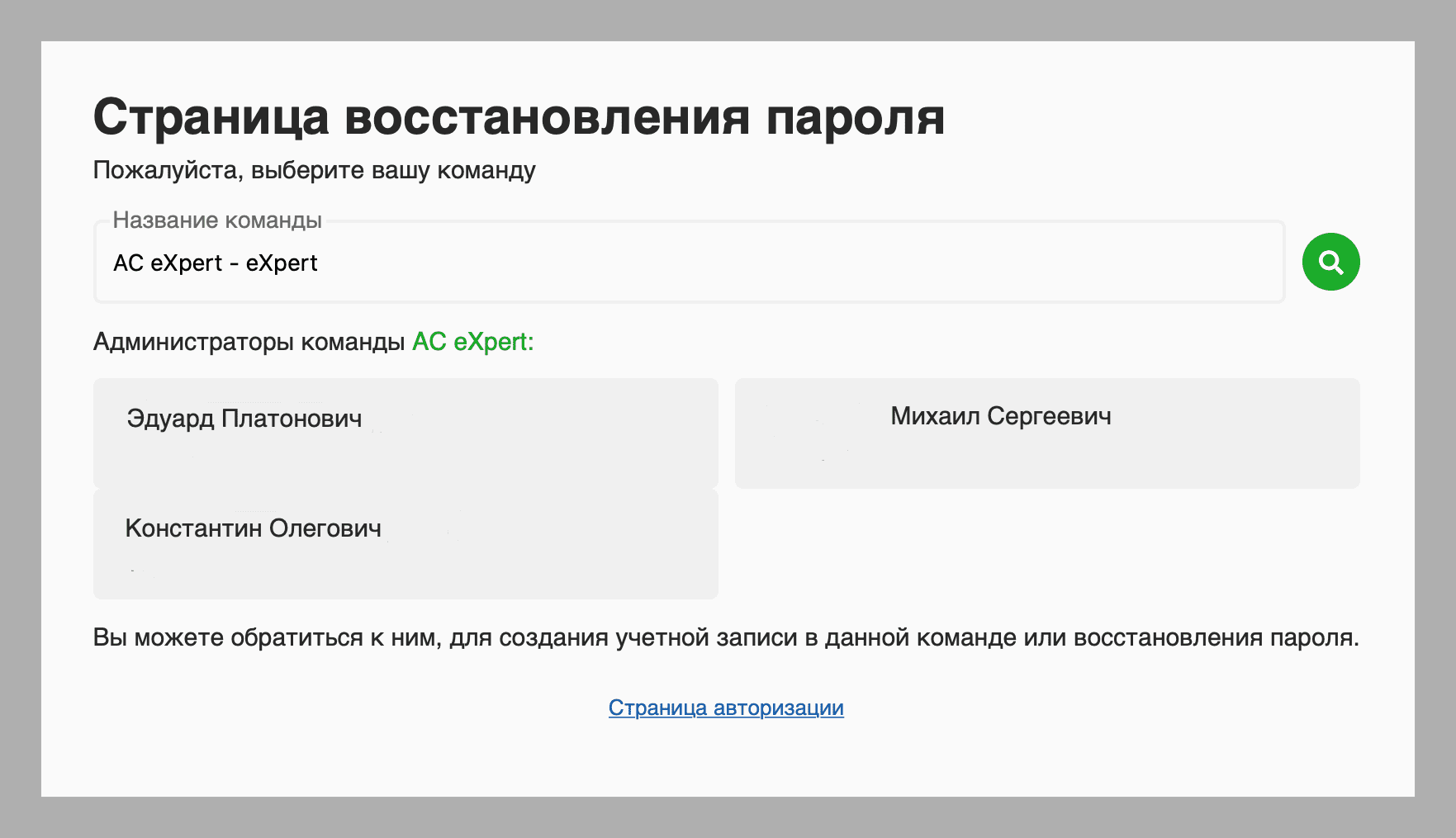Click the 'AC eXpert - eXpert' text in field
1456x838 pixels.
coord(216,263)
